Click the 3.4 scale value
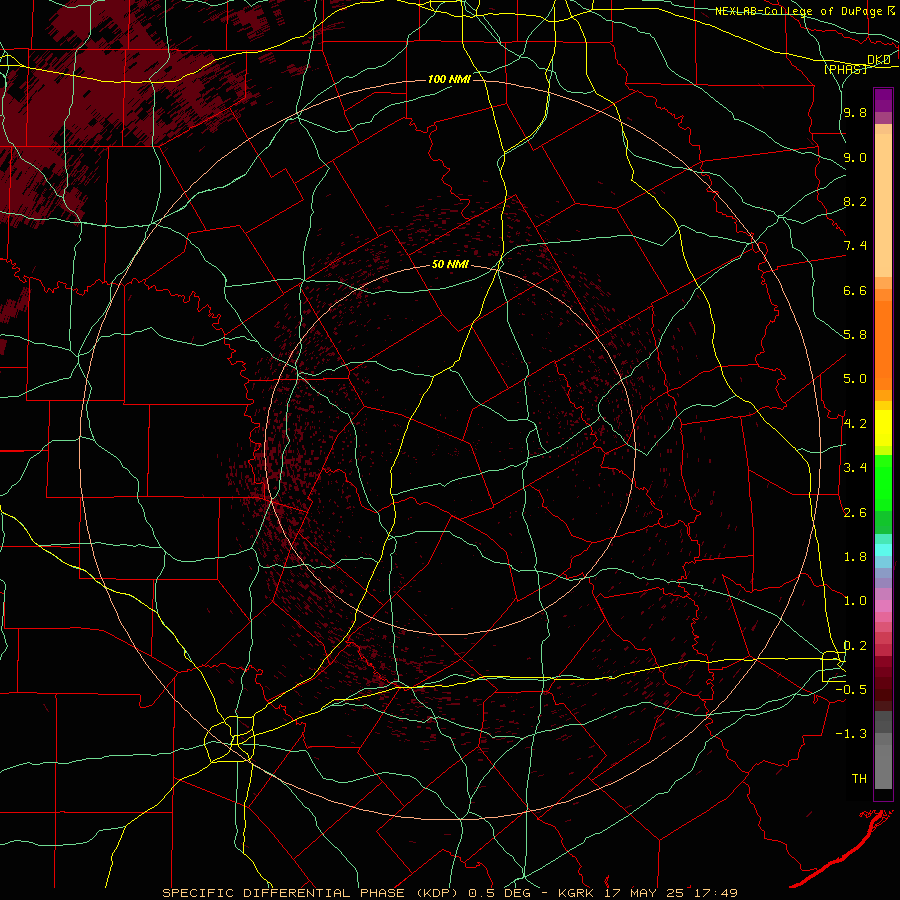The width and height of the screenshot is (900, 900). tap(855, 468)
